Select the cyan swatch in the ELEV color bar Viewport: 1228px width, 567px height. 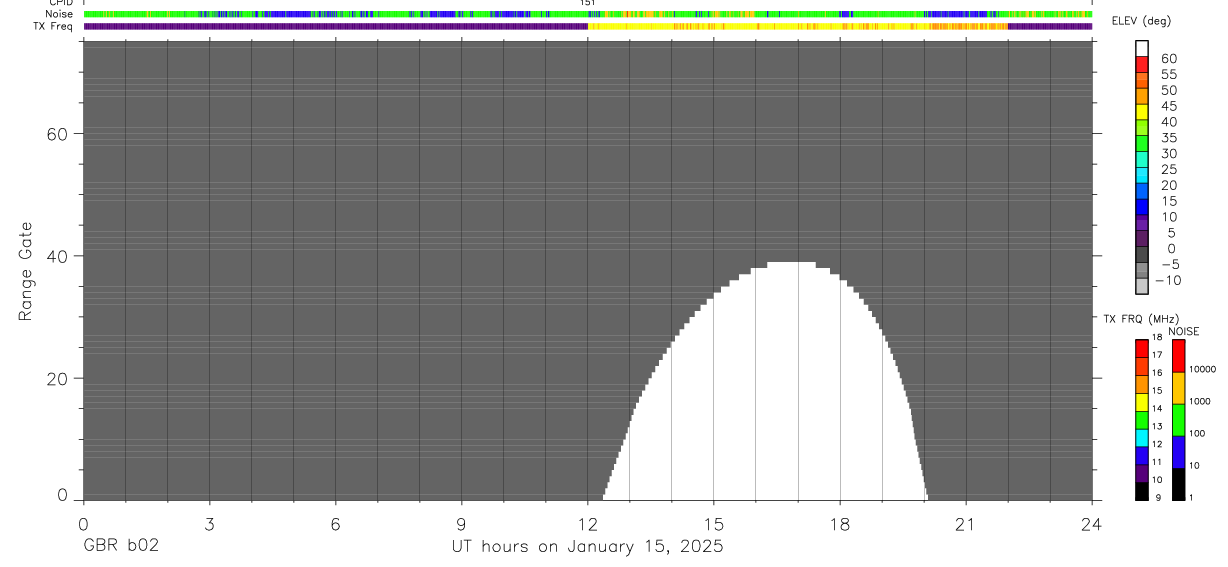tap(1142, 175)
